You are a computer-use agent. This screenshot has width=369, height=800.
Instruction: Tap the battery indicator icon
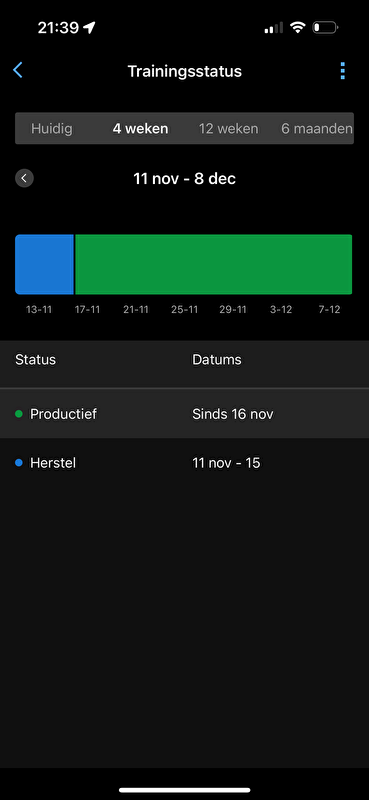[325, 28]
